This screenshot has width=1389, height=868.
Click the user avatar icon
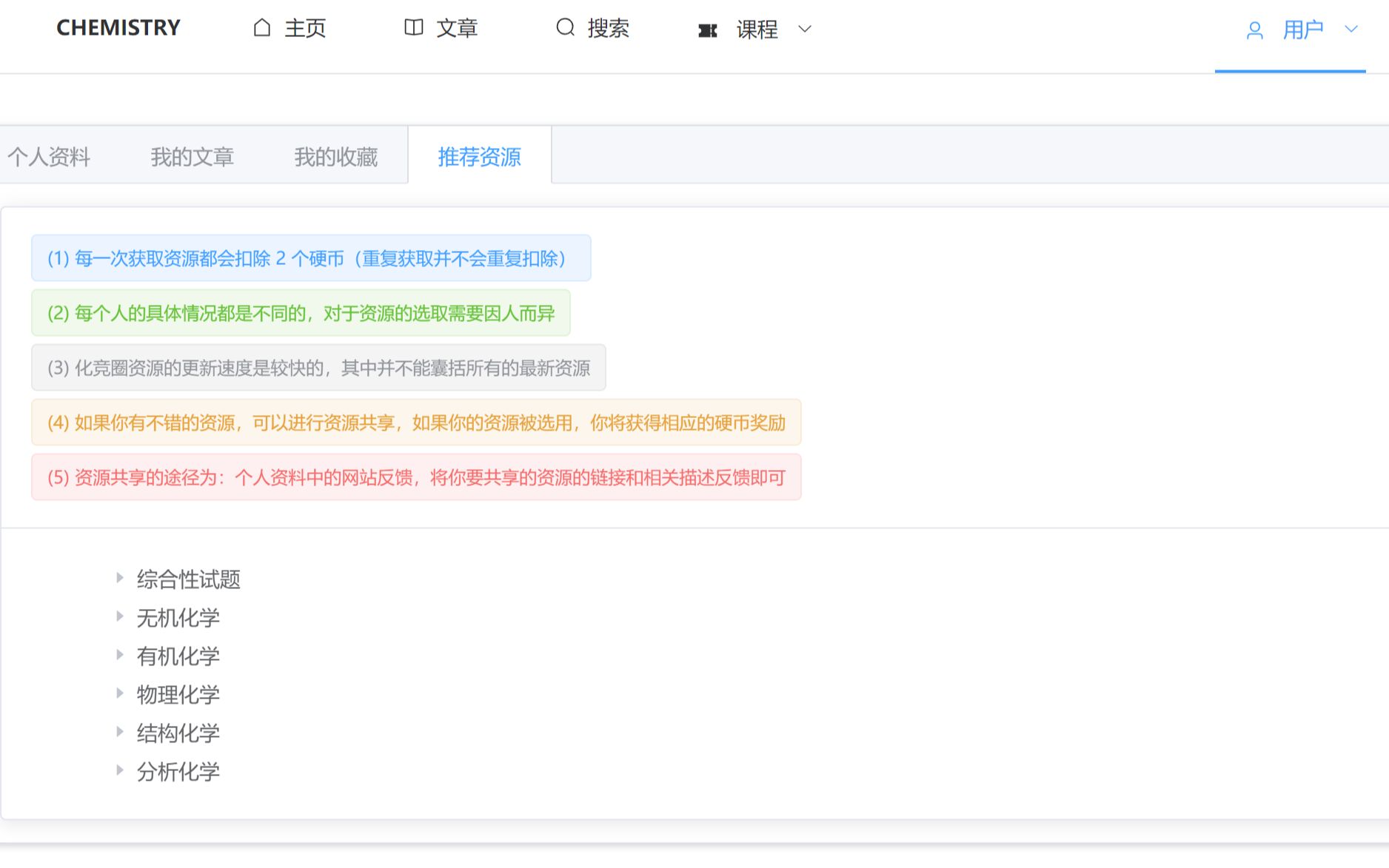coord(1254,30)
